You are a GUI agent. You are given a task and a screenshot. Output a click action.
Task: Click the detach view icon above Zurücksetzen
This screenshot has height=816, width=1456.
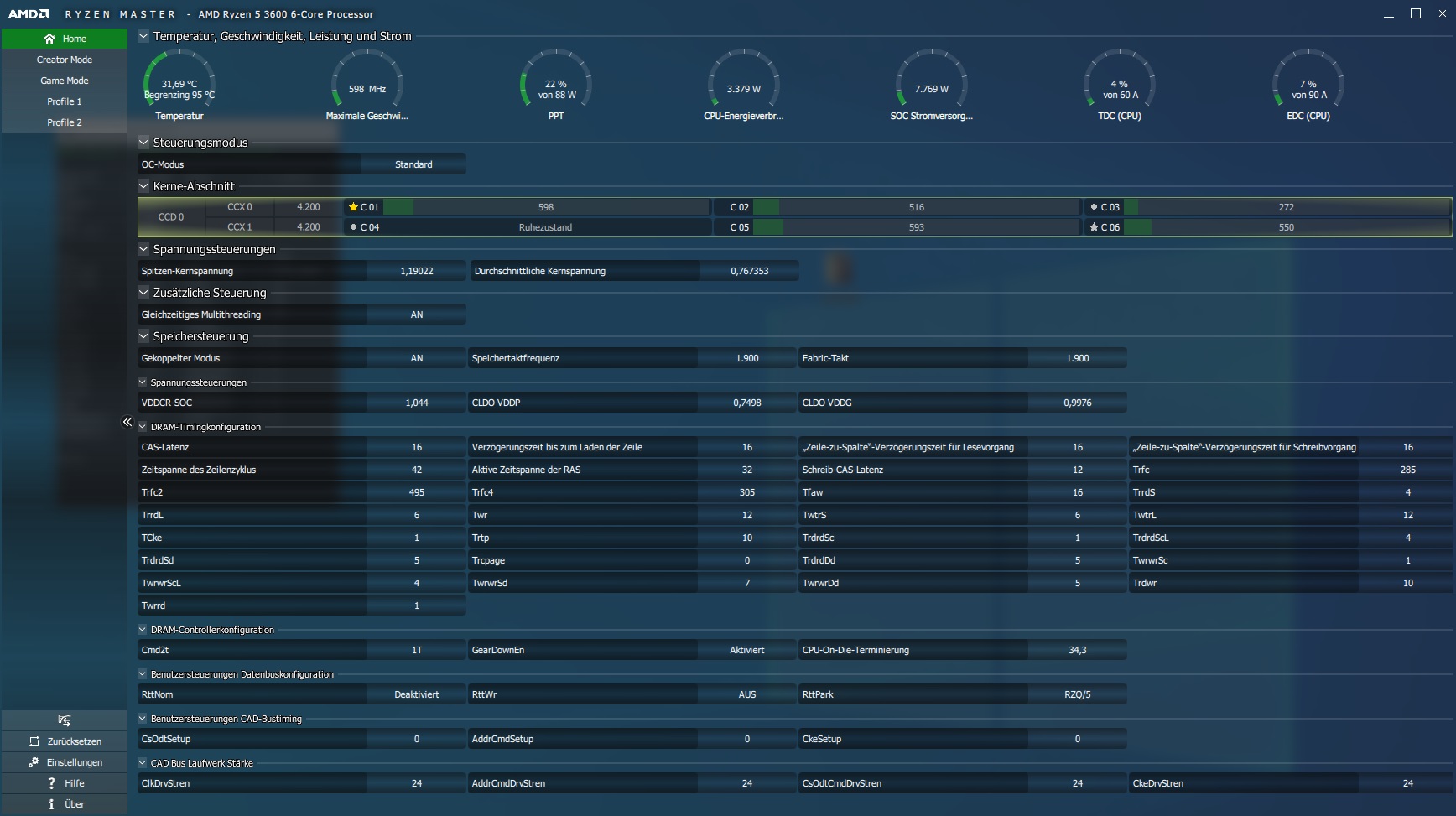tap(65, 720)
